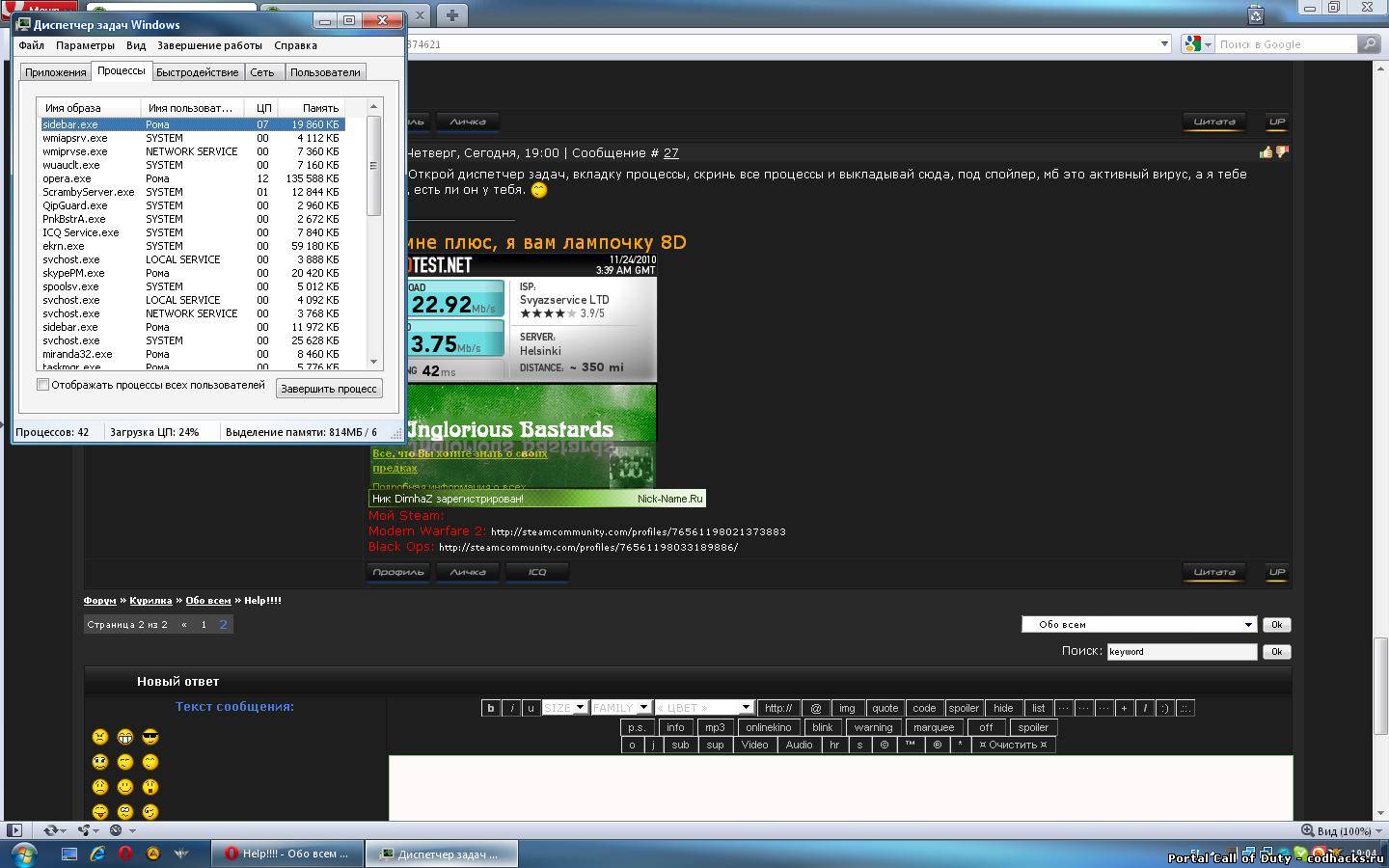The height and width of the screenshot is (868, 1389).
Task: Insert registered ® symbol into message
Action: click(x=937, y=745)
